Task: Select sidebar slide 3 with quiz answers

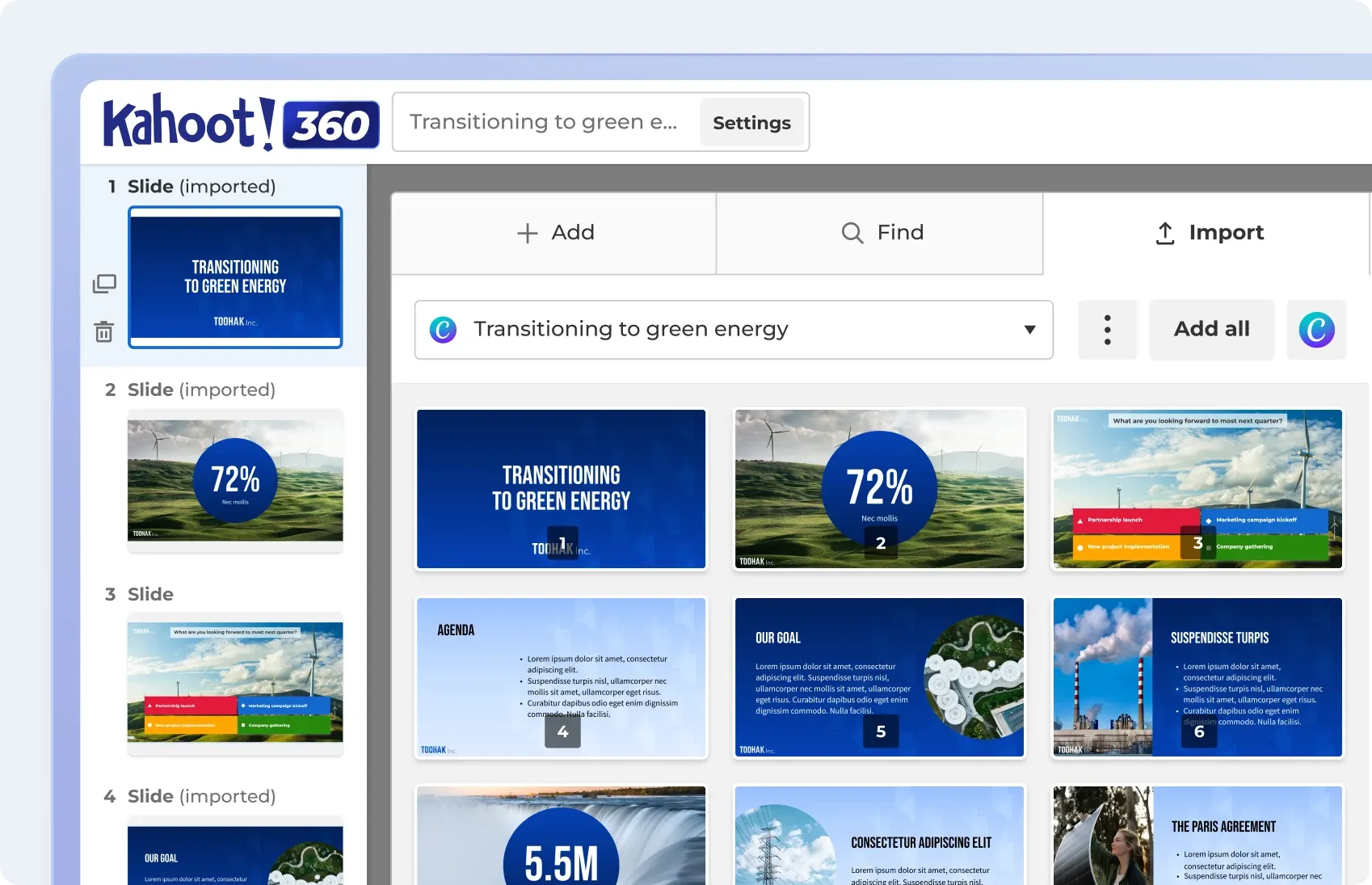Action: tap(235, 684)
